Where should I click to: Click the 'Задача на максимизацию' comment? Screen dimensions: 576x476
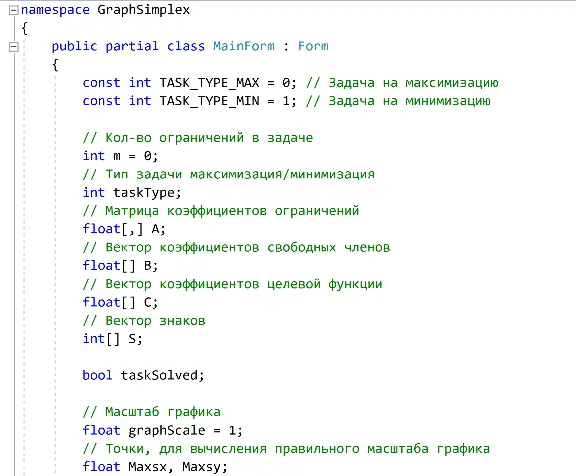click(x=413, y=83)
